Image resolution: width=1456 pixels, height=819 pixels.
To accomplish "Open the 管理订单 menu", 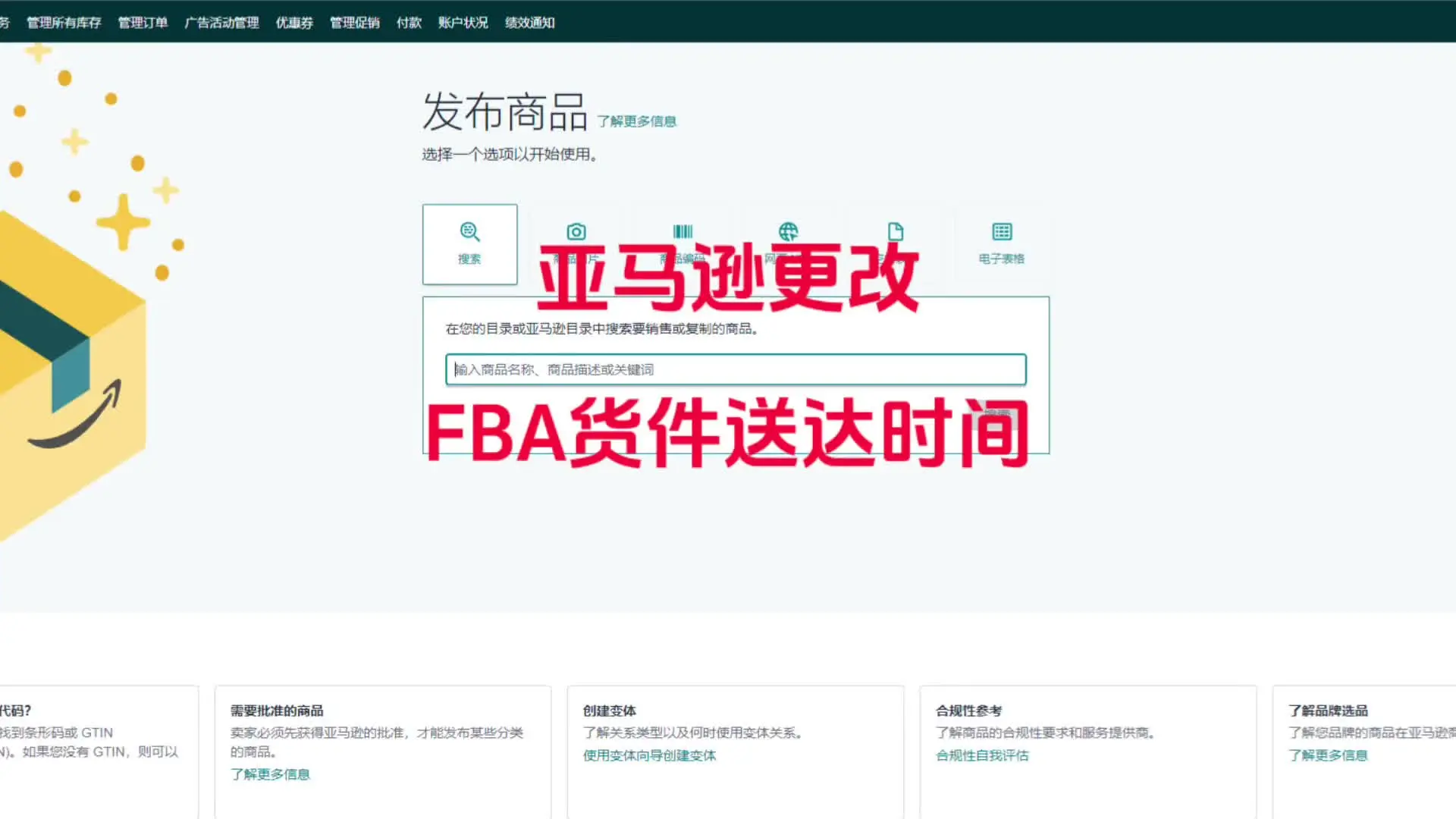I will point(143,23).
